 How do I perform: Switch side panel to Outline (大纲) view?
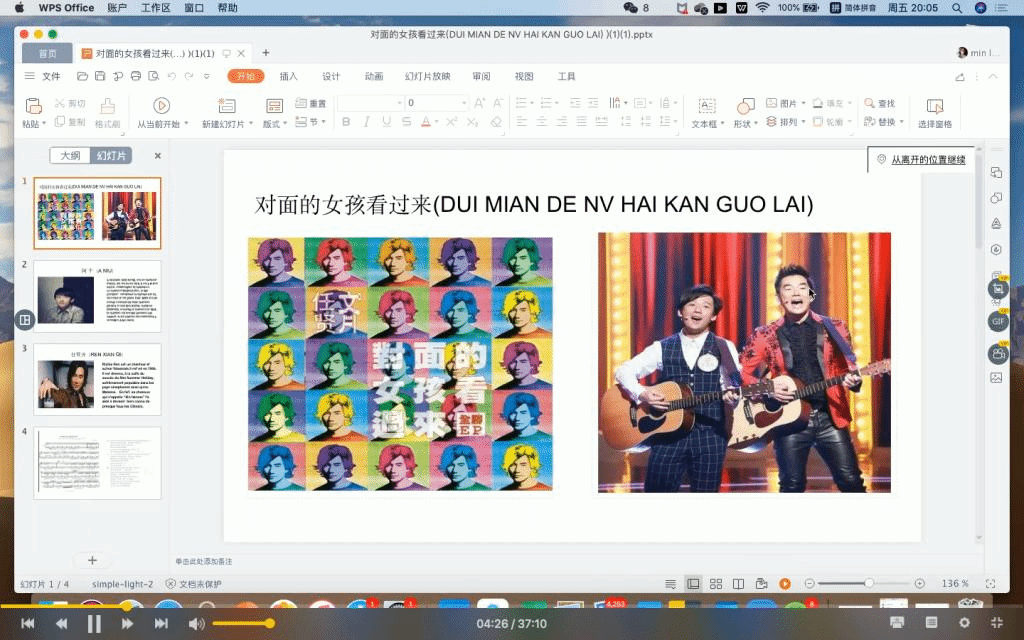(x=71, y=155)
